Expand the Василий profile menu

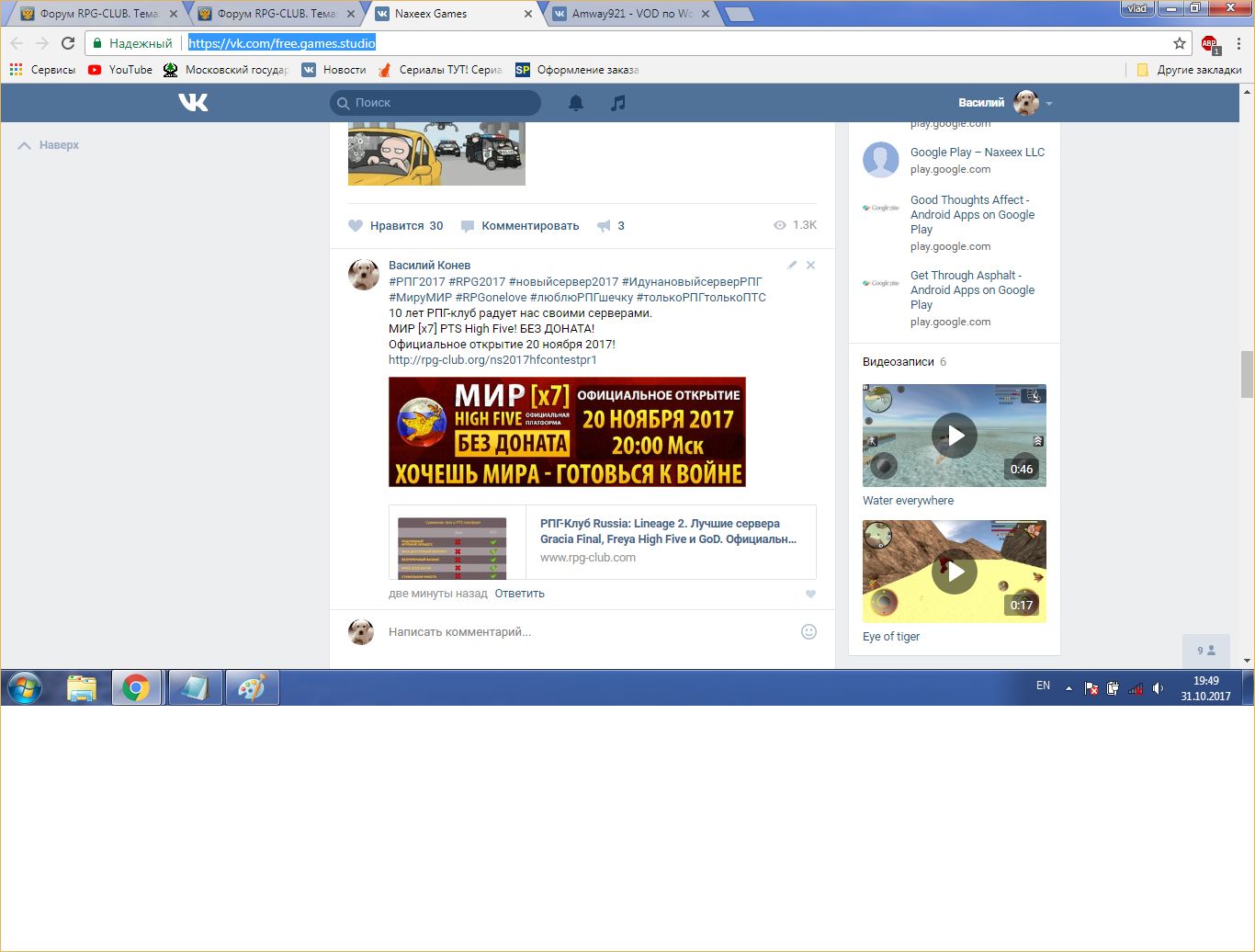(x=1005, y=103)
